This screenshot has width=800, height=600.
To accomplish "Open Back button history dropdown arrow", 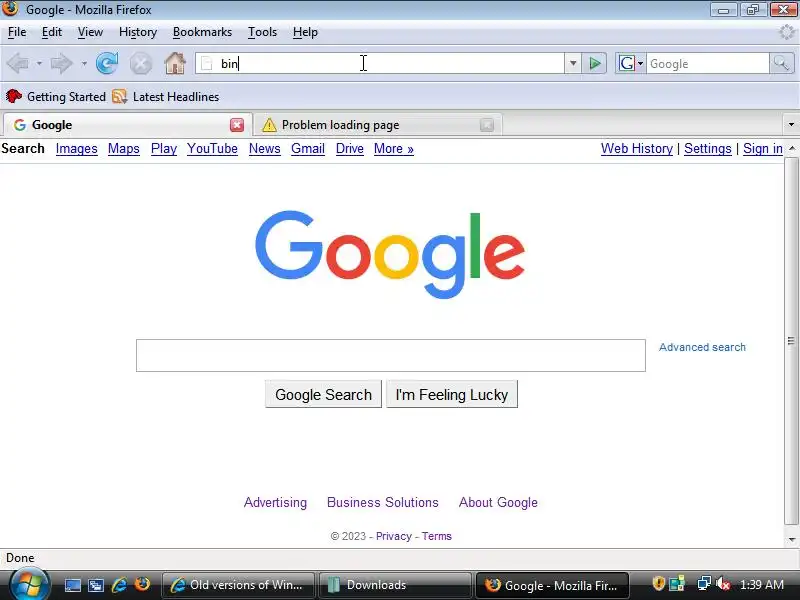I will tap(39, 64).
